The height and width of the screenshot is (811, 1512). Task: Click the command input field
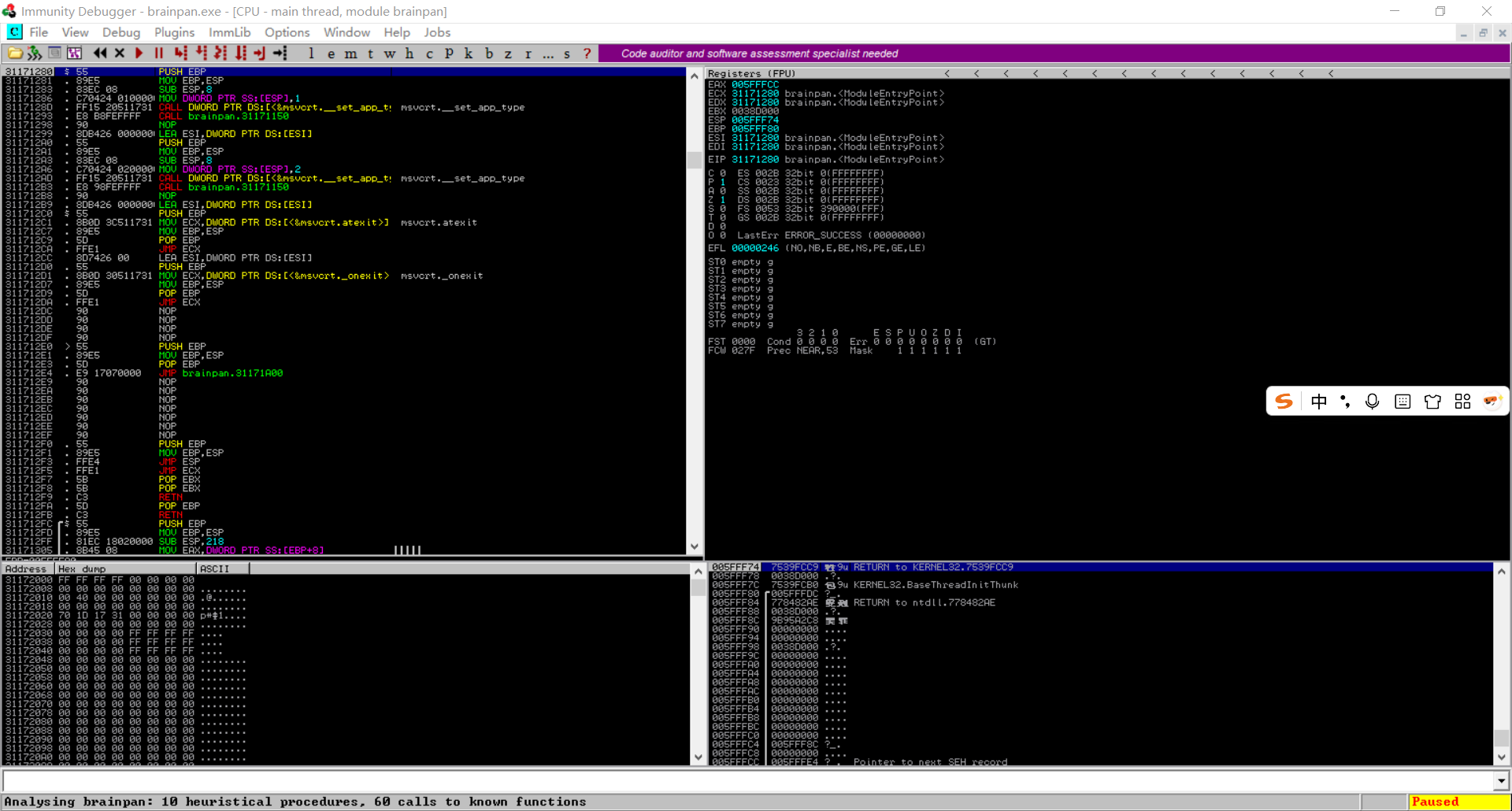pos(748,781)
